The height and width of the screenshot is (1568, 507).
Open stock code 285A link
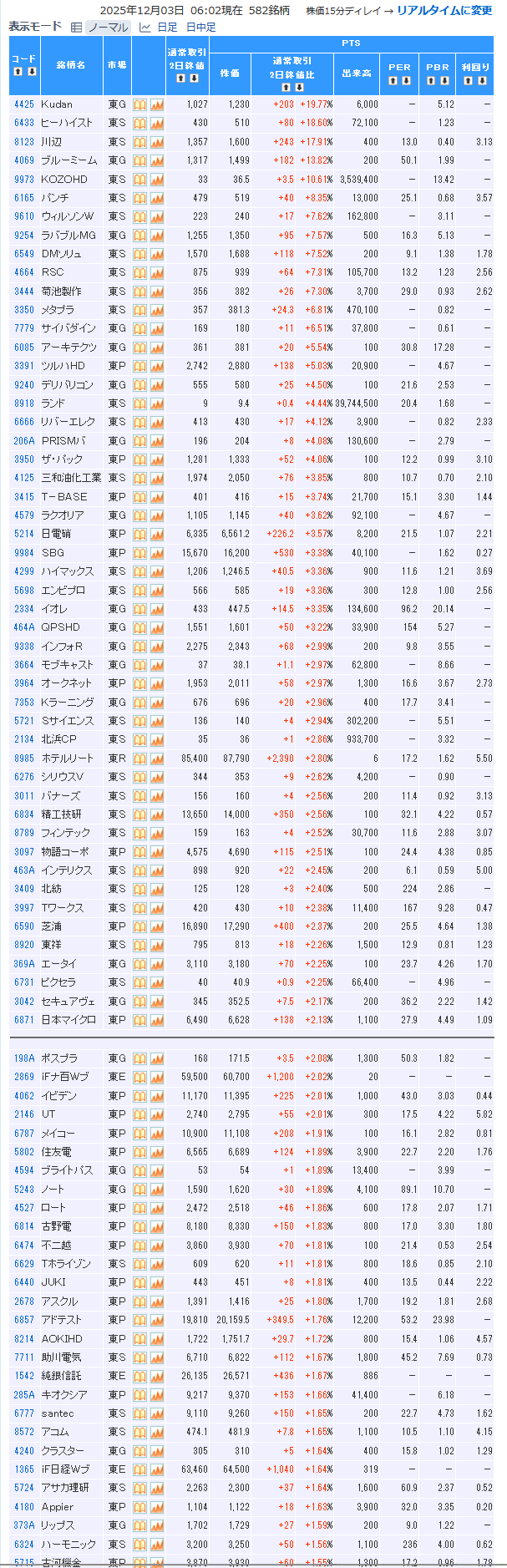click(x=24, y=1395)
